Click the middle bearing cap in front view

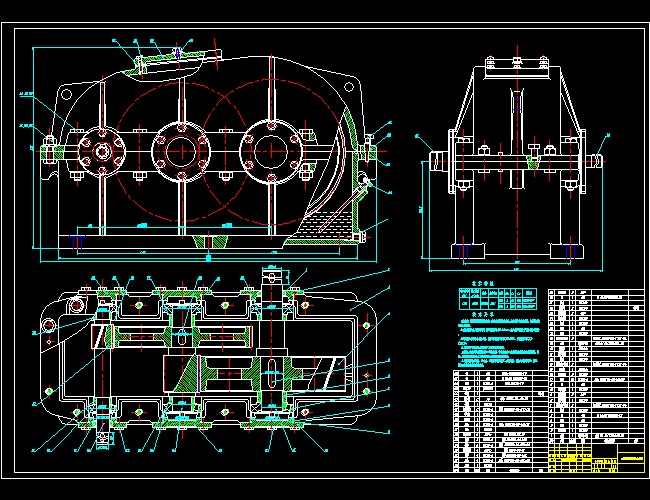tap(181, 152)
